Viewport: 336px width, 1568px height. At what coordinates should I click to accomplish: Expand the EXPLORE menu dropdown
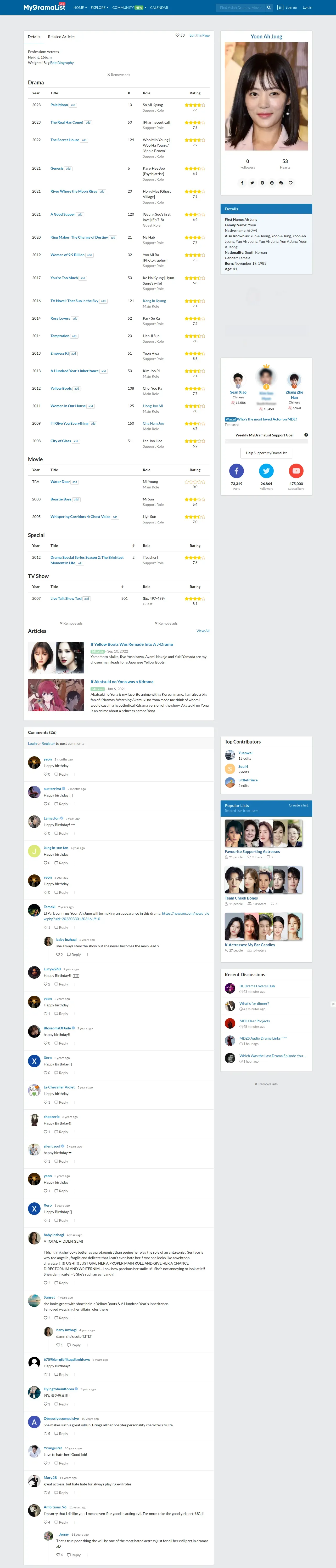(x=99, y=8)
